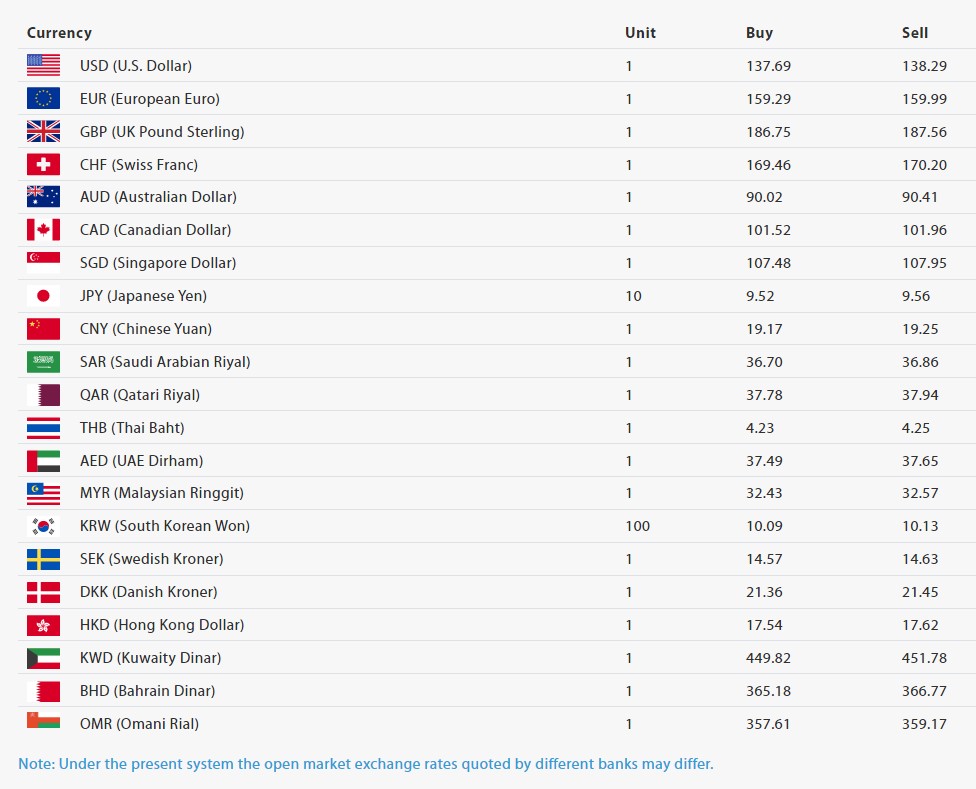
Task: Click the Sell column header
Action: (914, 33)
